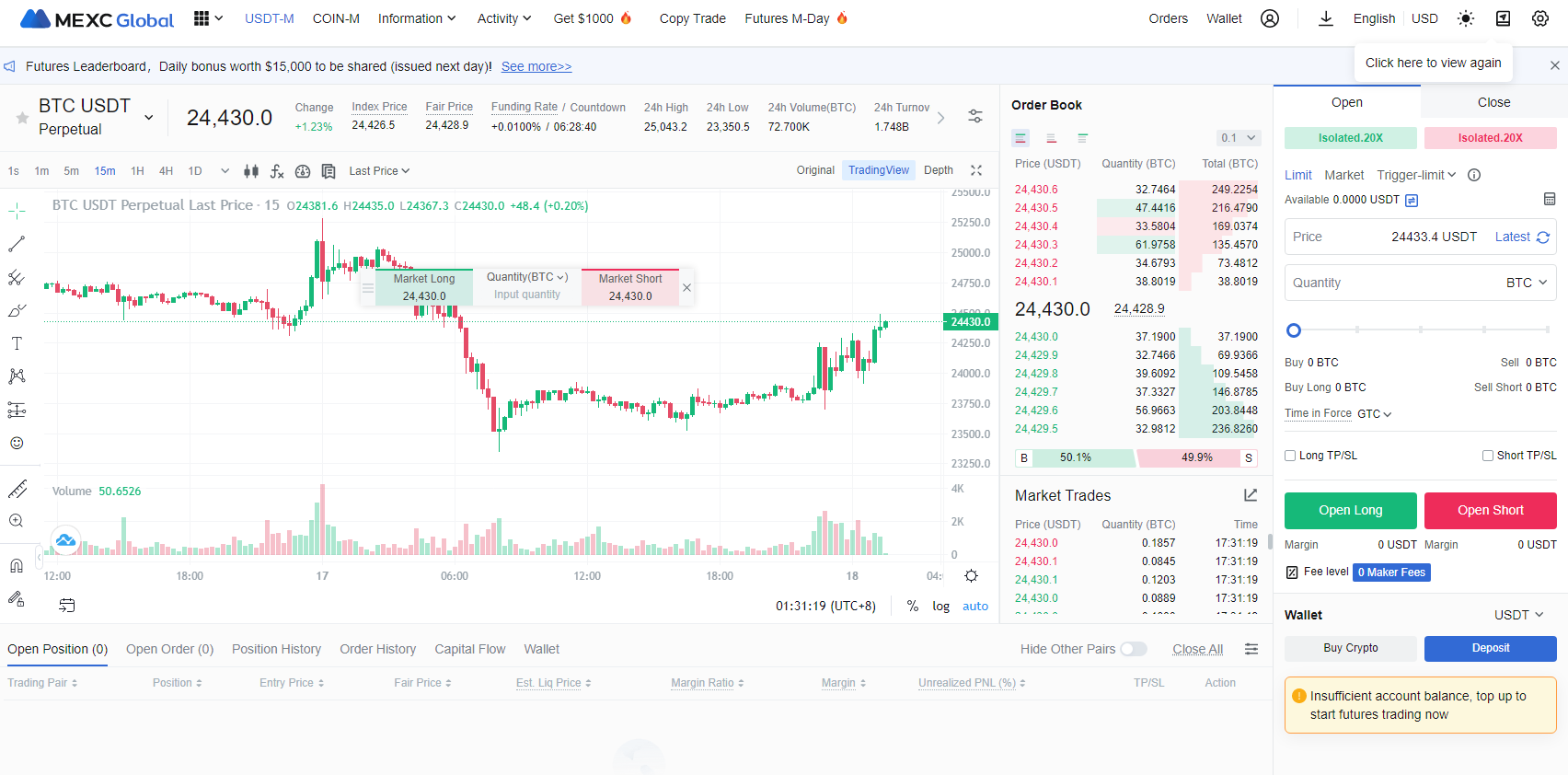Show both buy and sell order book view
Image resolution: width=1568 pixels, height=775 pixels.
point(1020,138)
